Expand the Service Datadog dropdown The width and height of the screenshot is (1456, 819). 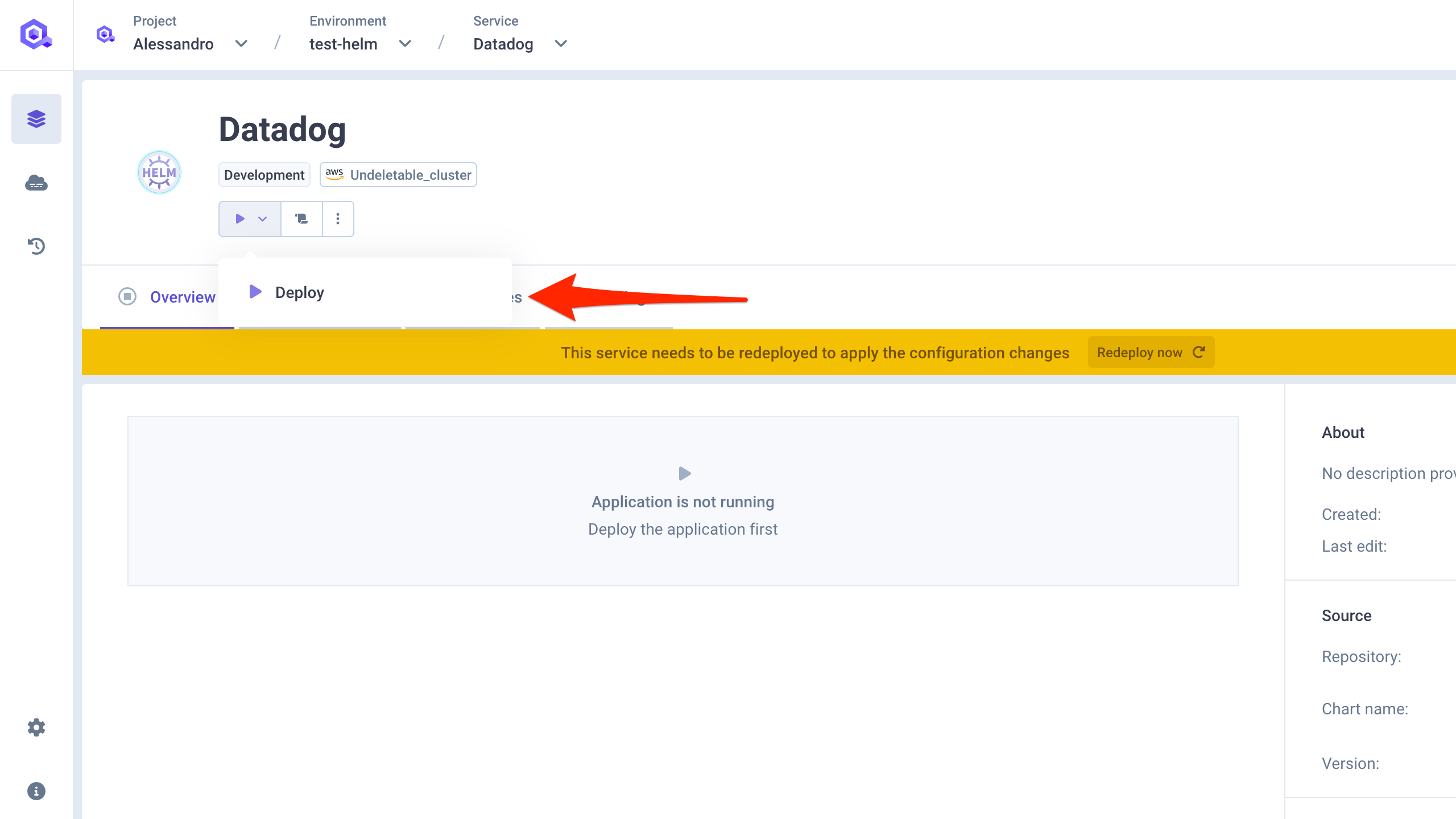[x=561, y=44]
